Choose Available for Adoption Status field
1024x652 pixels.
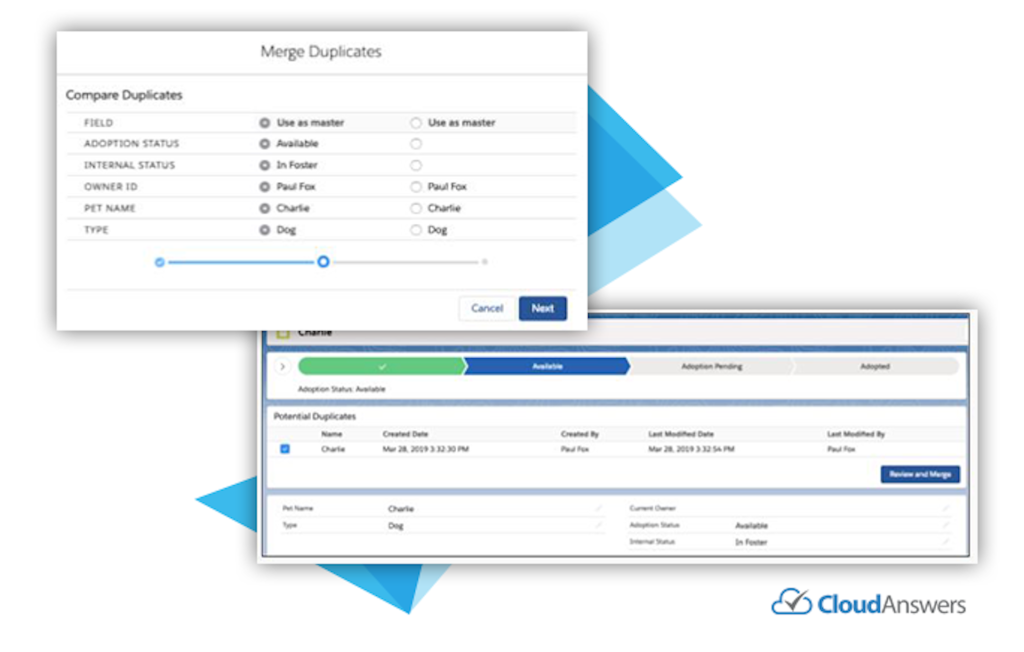[x=265, y=144]
